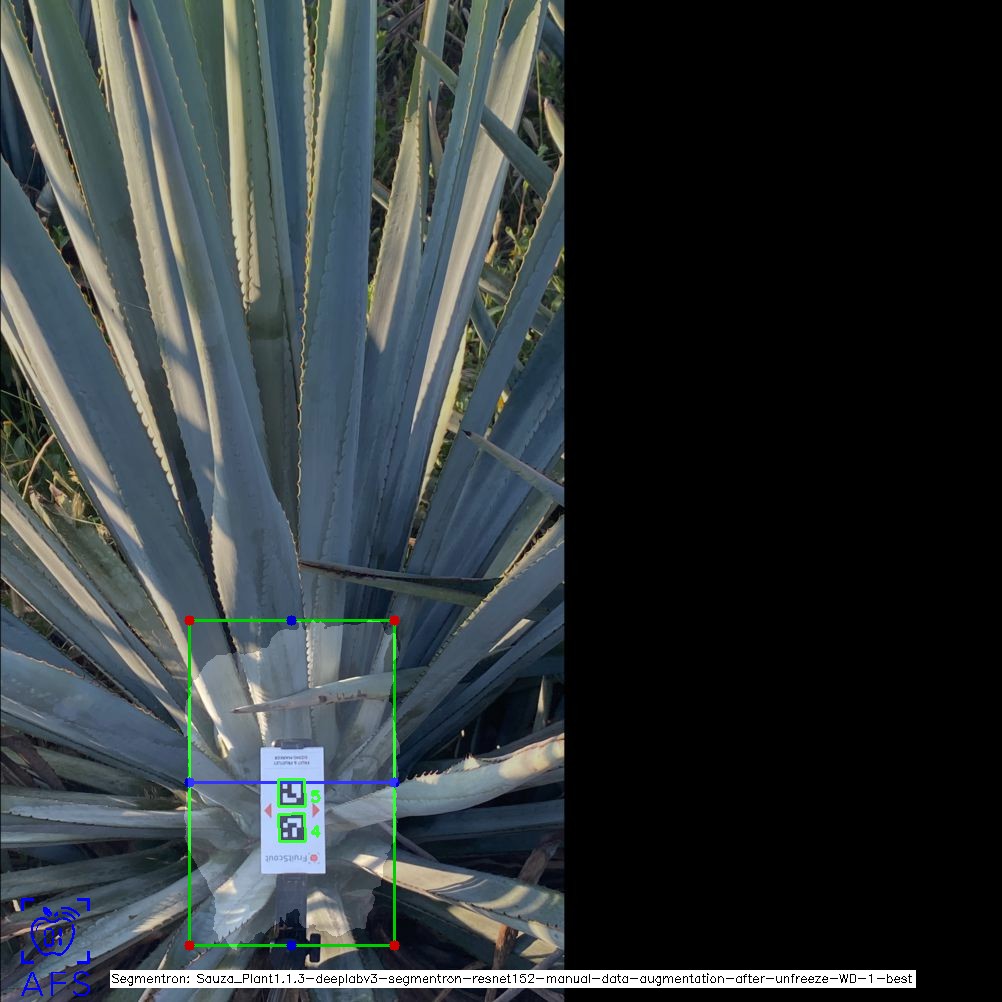The width and height of the screenshot is (1002, 1002).
Task: Click the right endpoint of the blue line
Action: tap(395, 783)
